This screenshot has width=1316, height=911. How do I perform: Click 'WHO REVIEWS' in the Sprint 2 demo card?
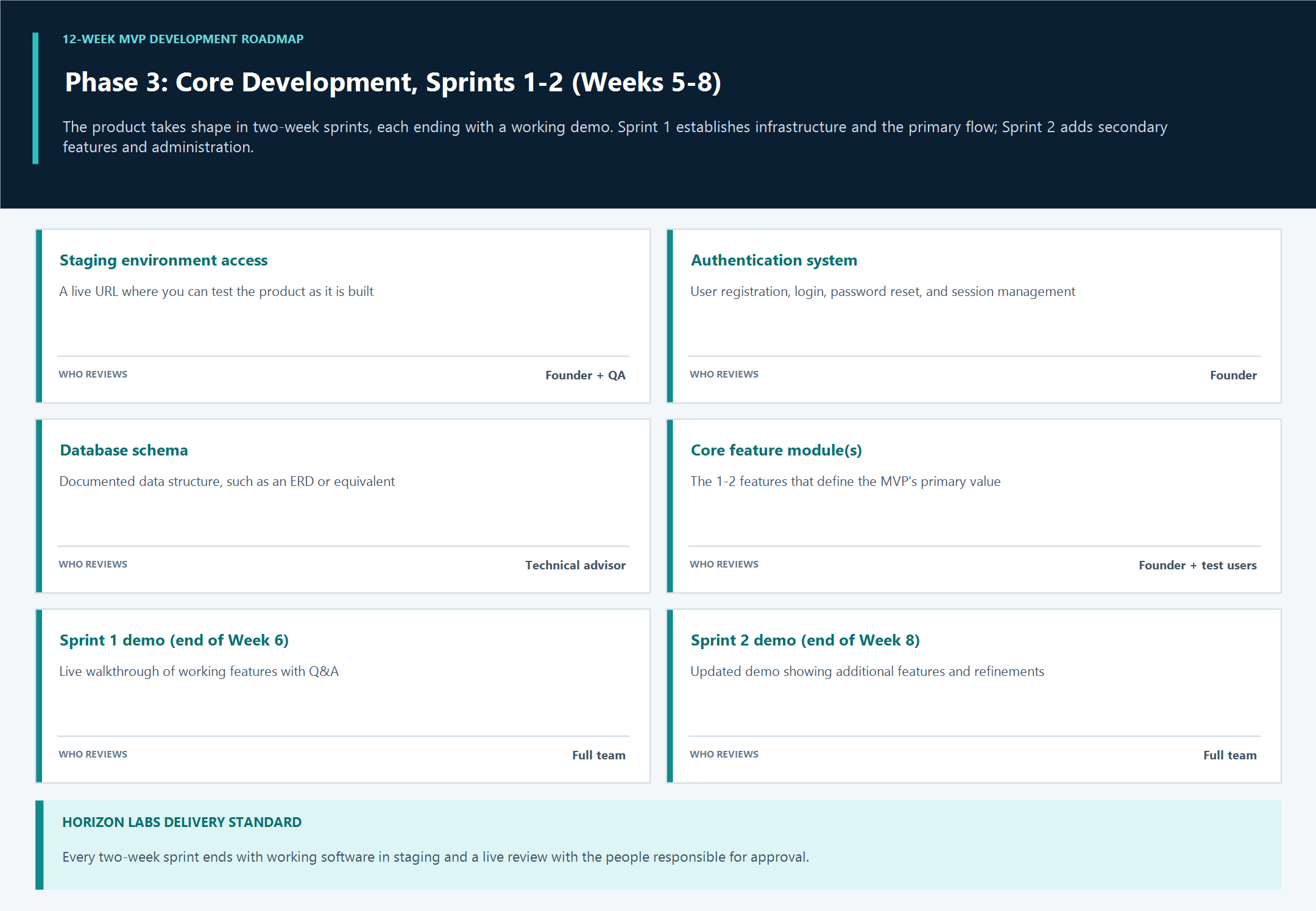(x=724, y=754)
